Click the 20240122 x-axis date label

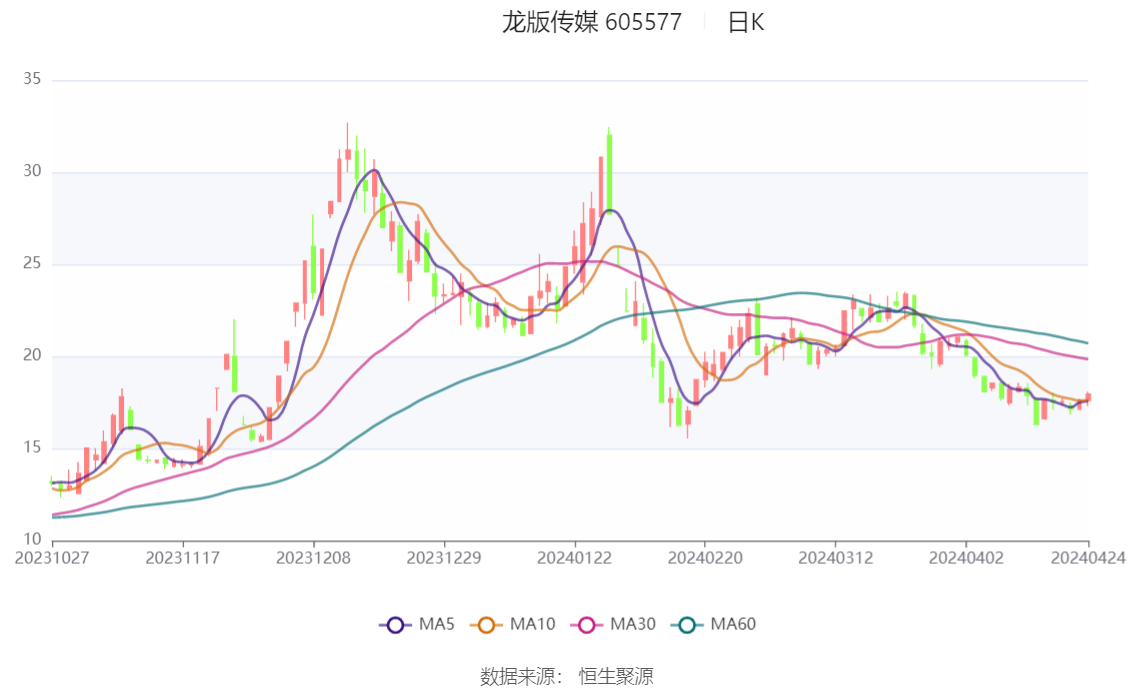click(574, 558)
